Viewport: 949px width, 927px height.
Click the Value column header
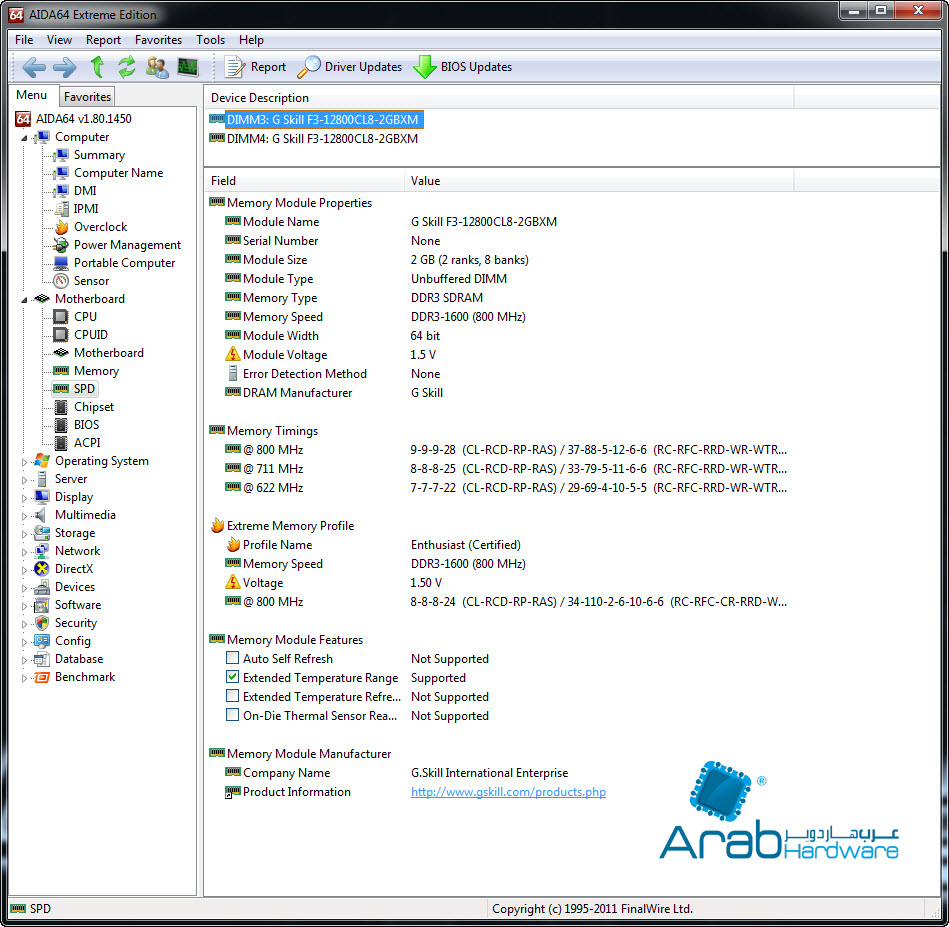tap(599, 181)
